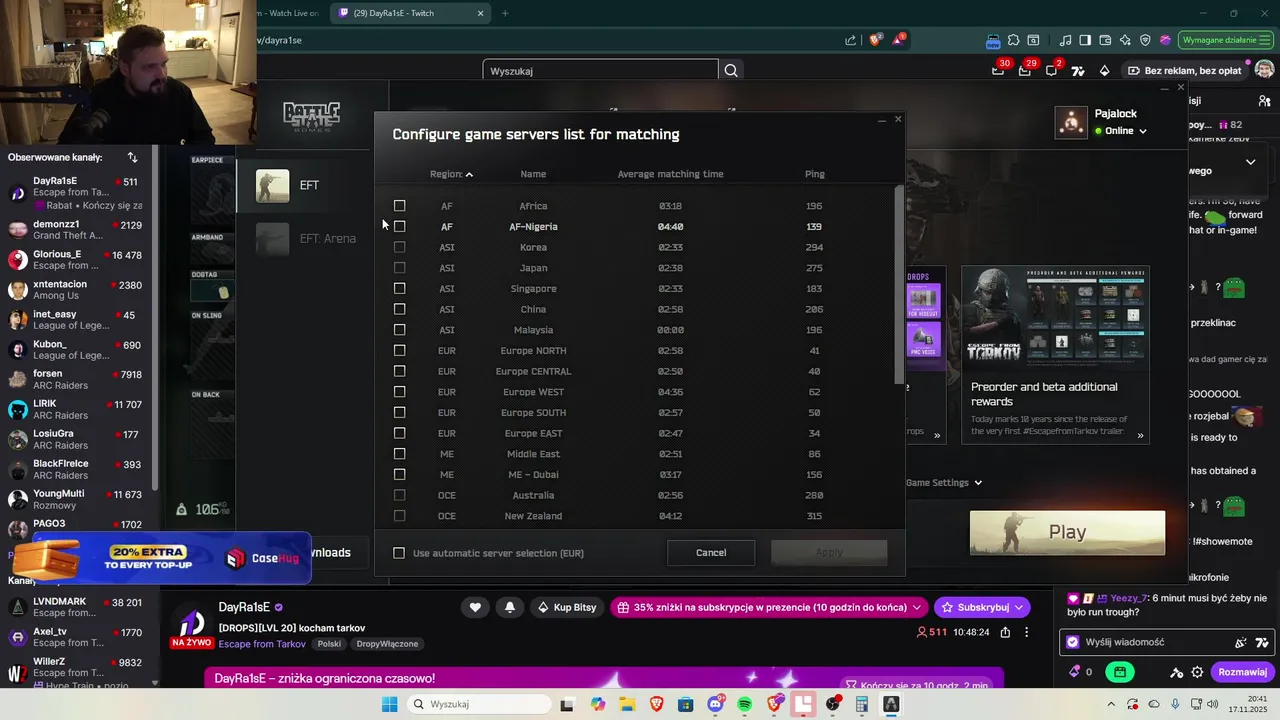Open Twitch notifications with 30 badge
The height and width of the screenshot is (720, 1280).
[x=998, y=70]
